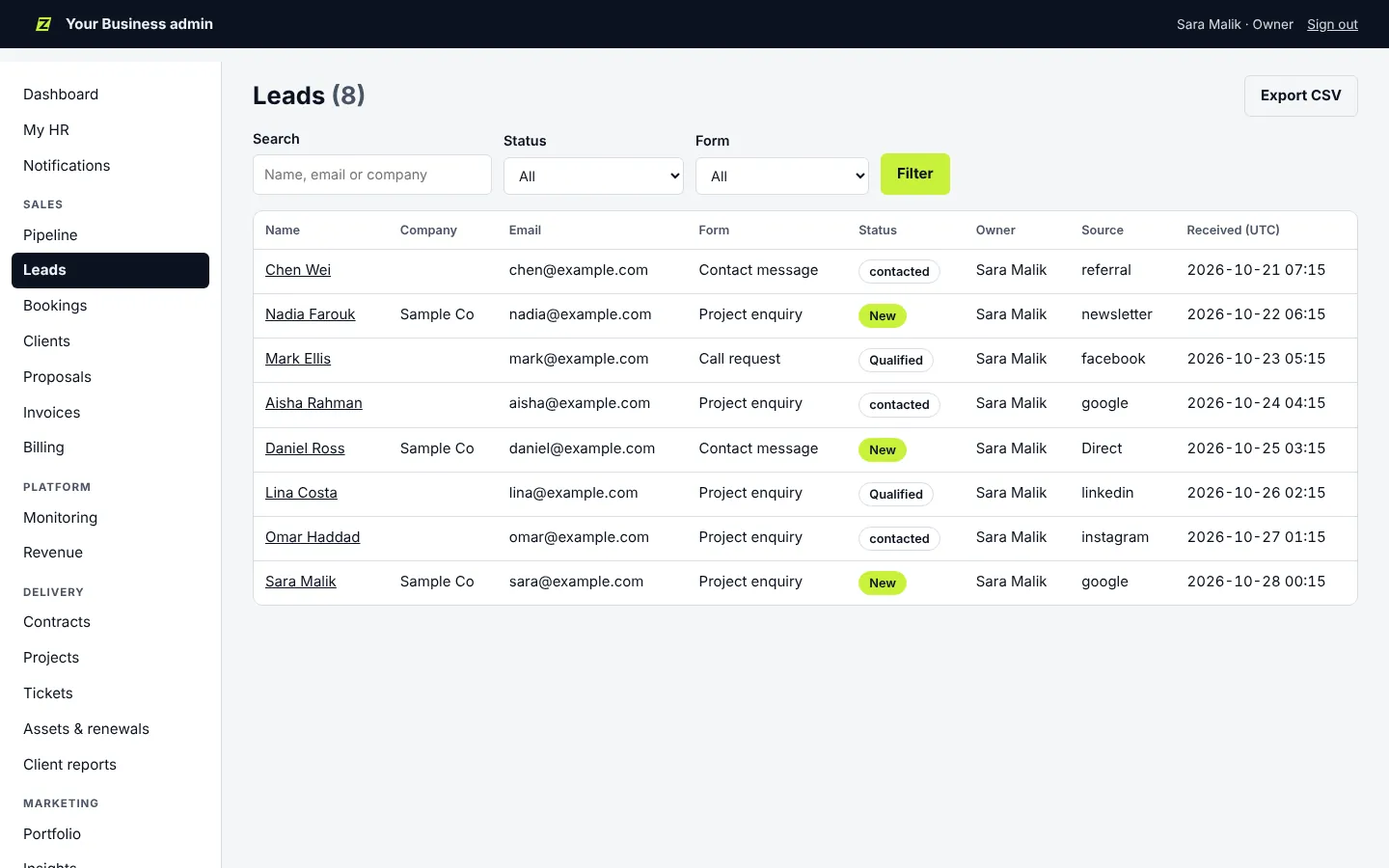Screen dimensions: 1389x868
Task: Go to My HR in sidebar
Action: pos(110,130)
